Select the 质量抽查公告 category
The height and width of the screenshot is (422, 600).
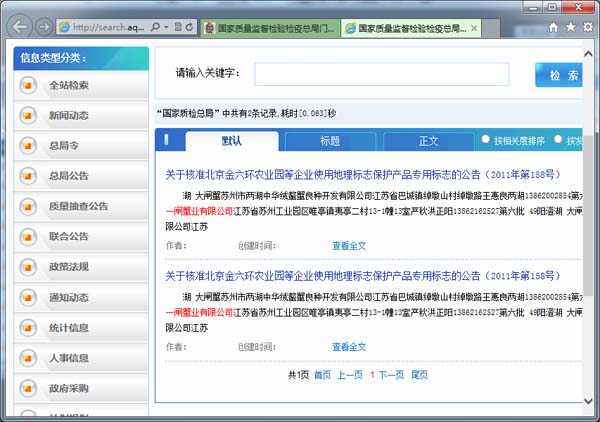click(x=81, y=206)
